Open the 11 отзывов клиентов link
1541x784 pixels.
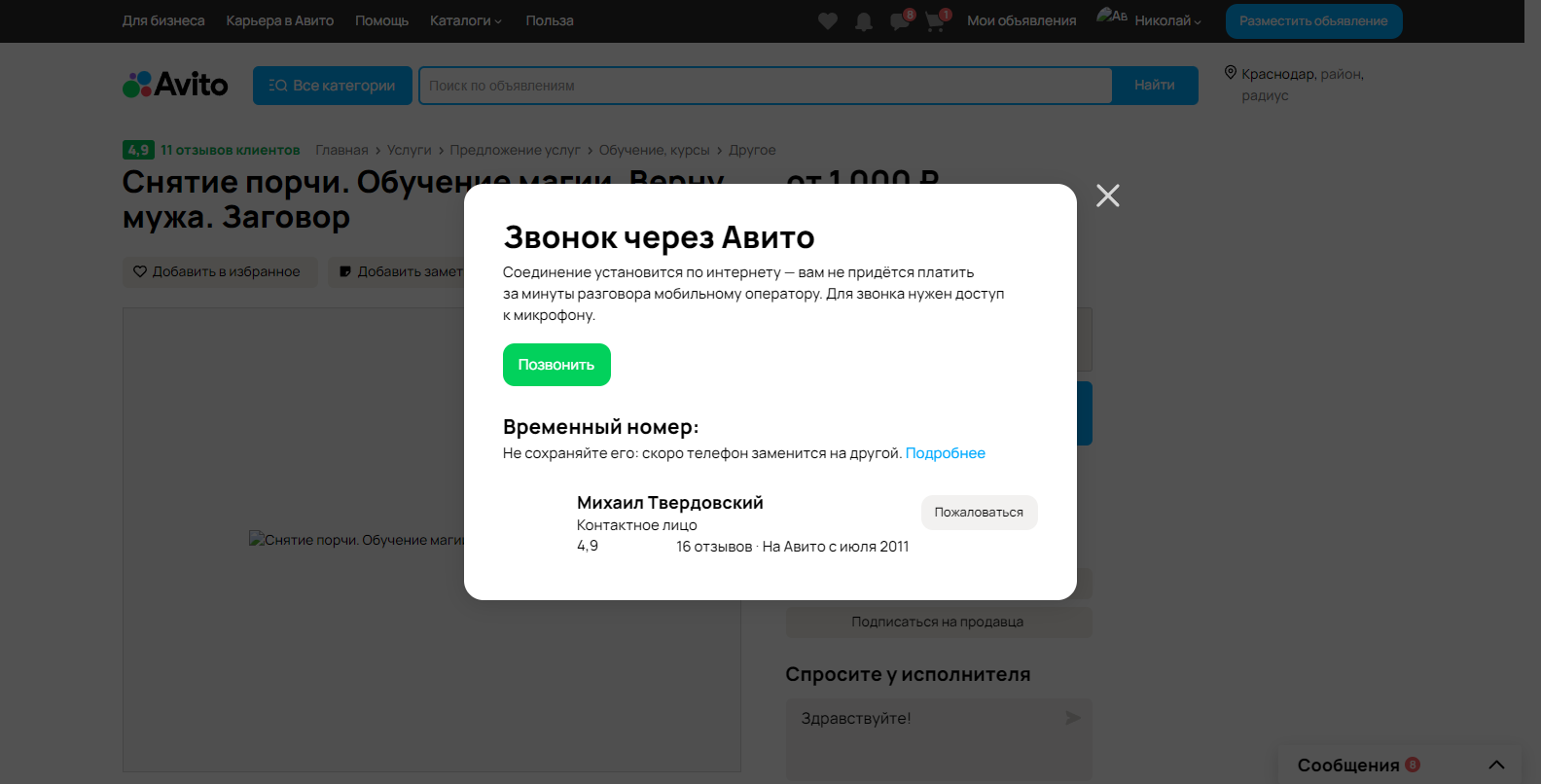click(x=230, y=150)
